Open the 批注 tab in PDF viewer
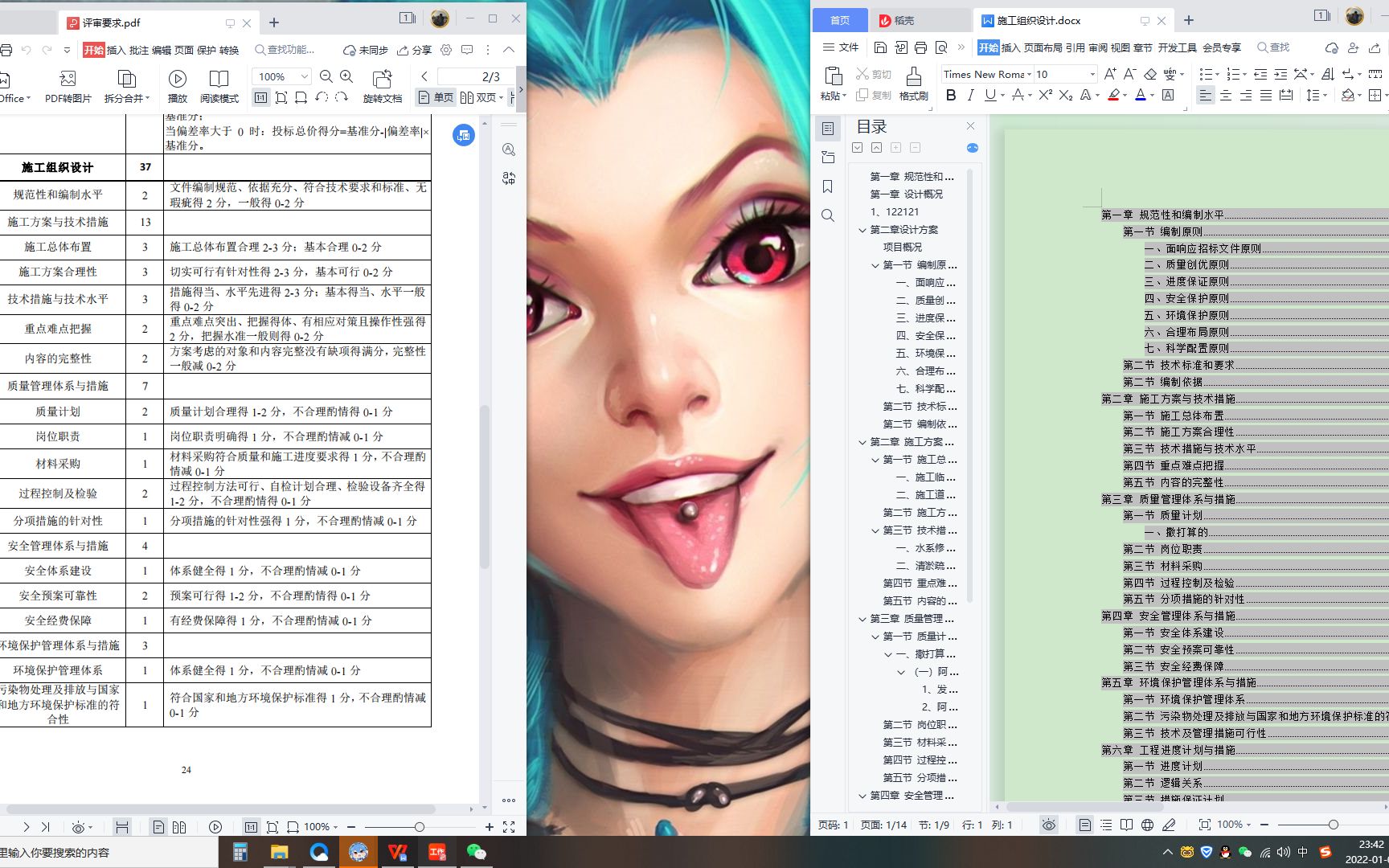 click(139, 50)
